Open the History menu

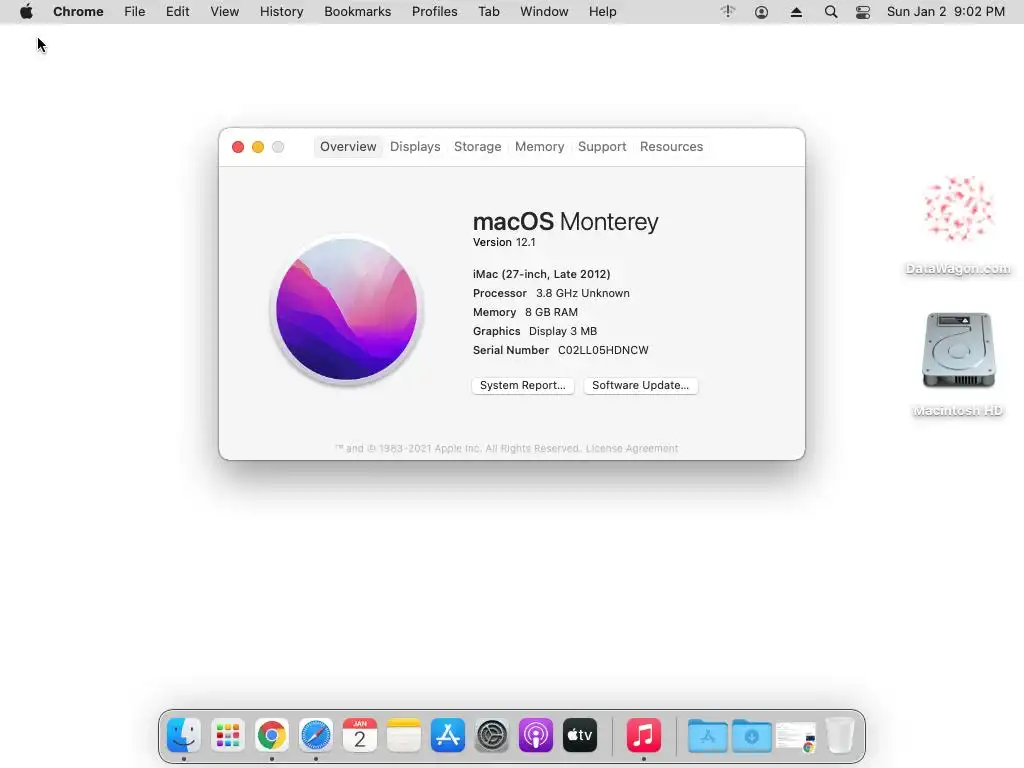(x=281, y=12)
